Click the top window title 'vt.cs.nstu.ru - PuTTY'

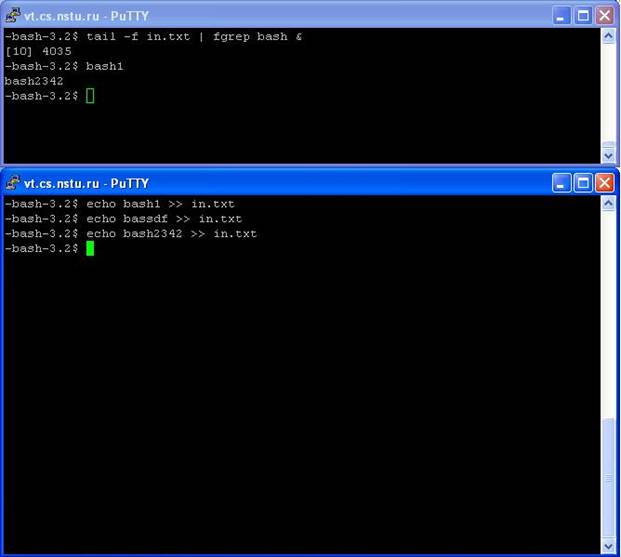pyautogui.click(x=86, y=16)
